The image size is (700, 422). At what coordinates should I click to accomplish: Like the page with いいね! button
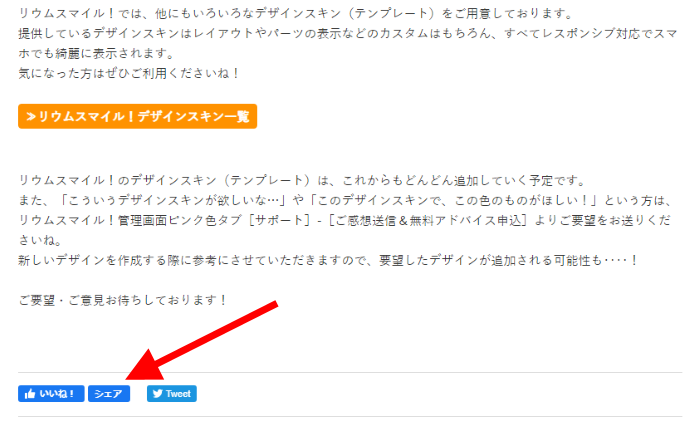(51, 394)
